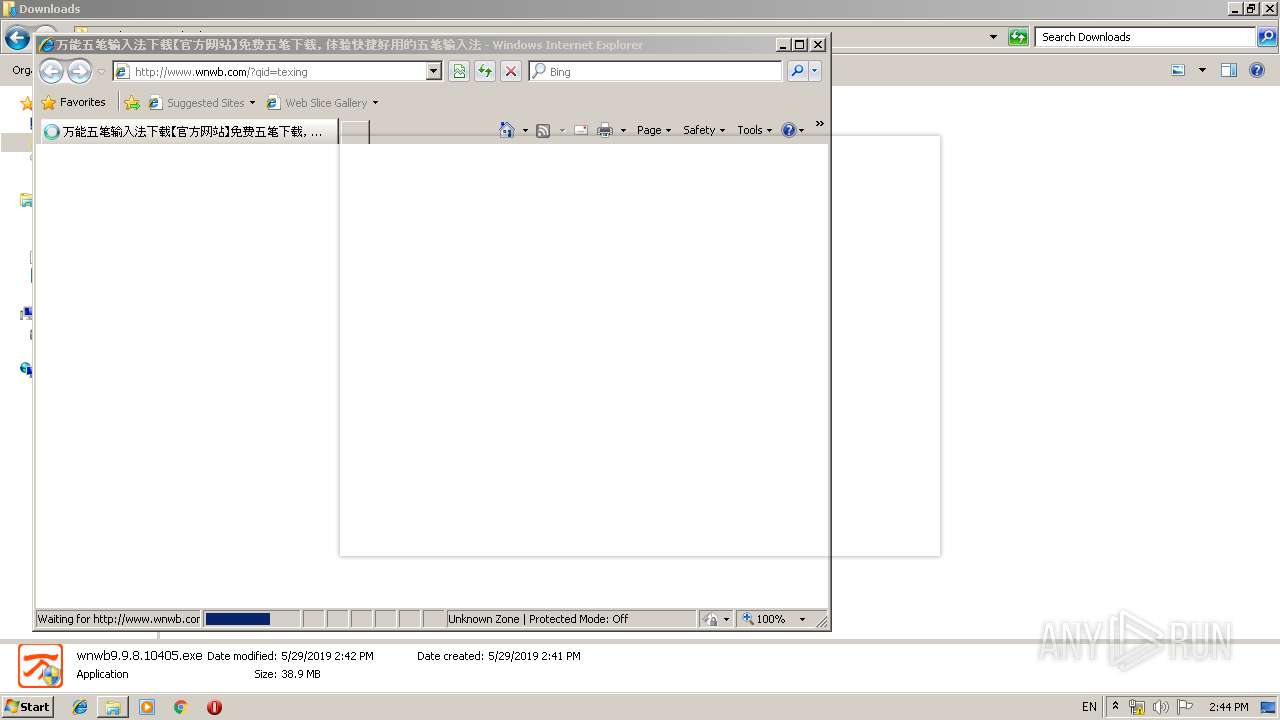The image size is (1280, 720).
Task: Click the IE search magnifier button
Action: click(x=797, y=71)
